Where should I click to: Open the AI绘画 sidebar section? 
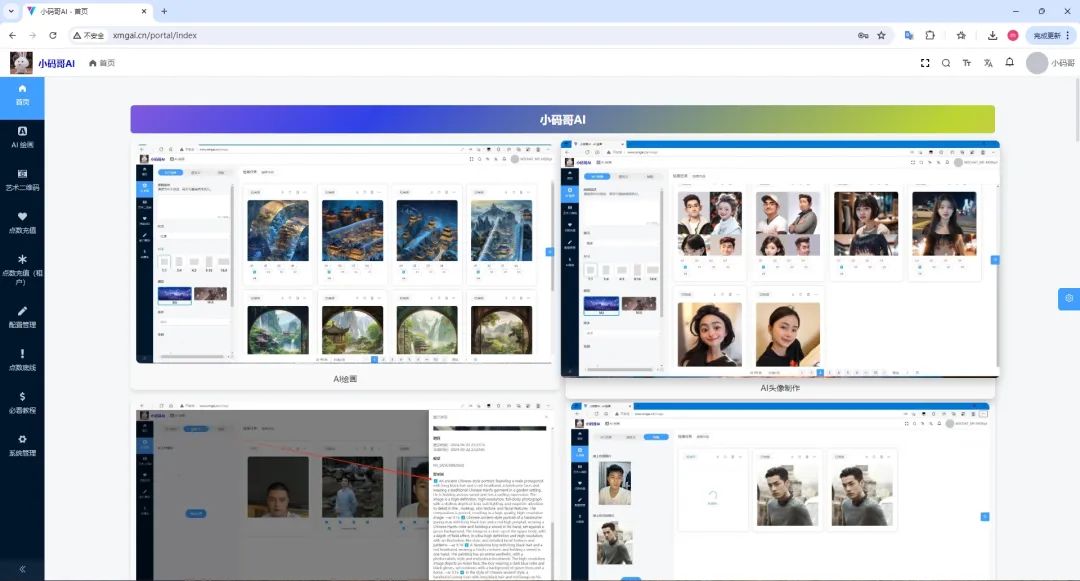[22, 138]
